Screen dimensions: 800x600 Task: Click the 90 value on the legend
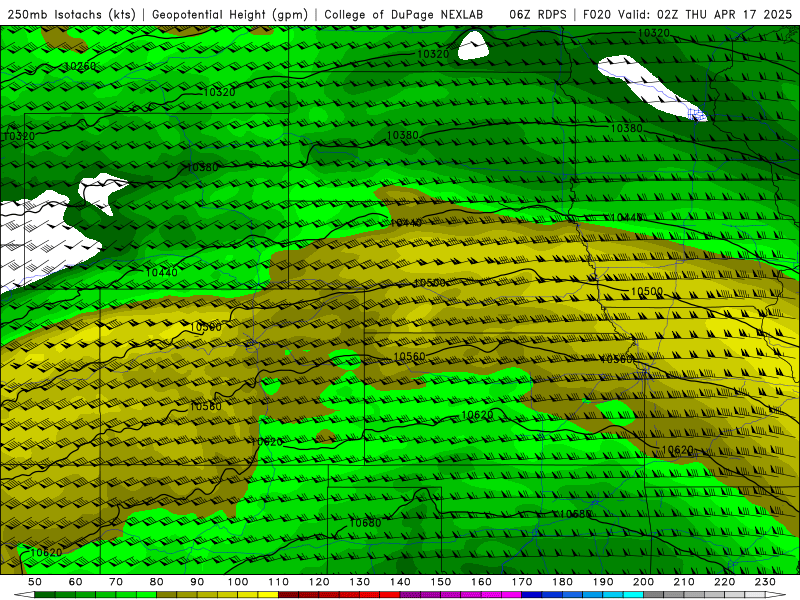[x=197, y=582]
